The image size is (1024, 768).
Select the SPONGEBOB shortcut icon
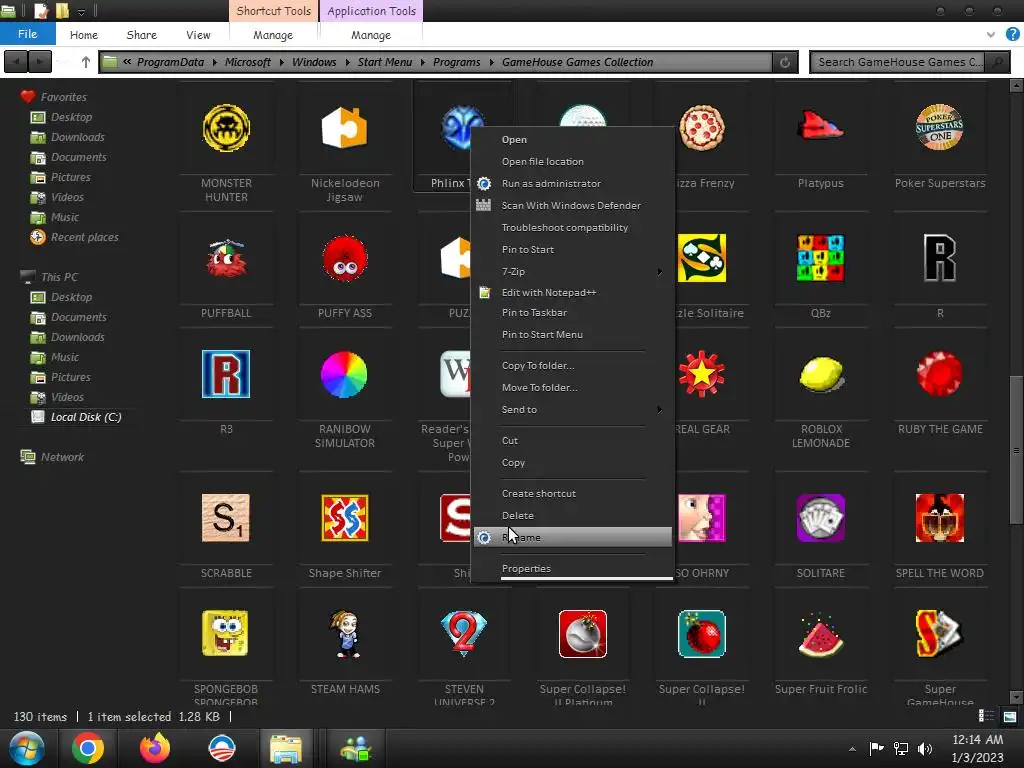point(225,633)
